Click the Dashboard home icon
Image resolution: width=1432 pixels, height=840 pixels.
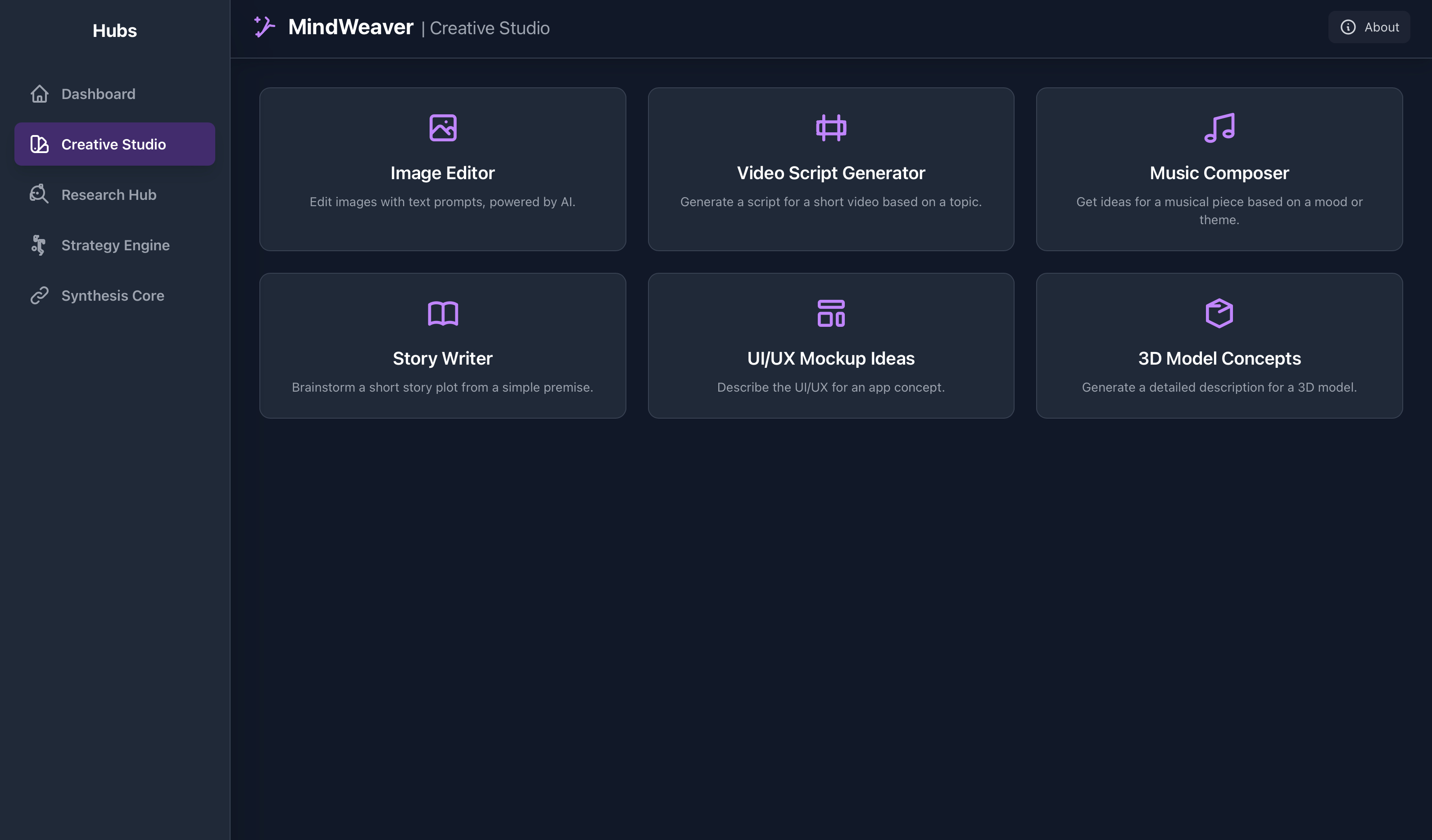tap(39, 94)
